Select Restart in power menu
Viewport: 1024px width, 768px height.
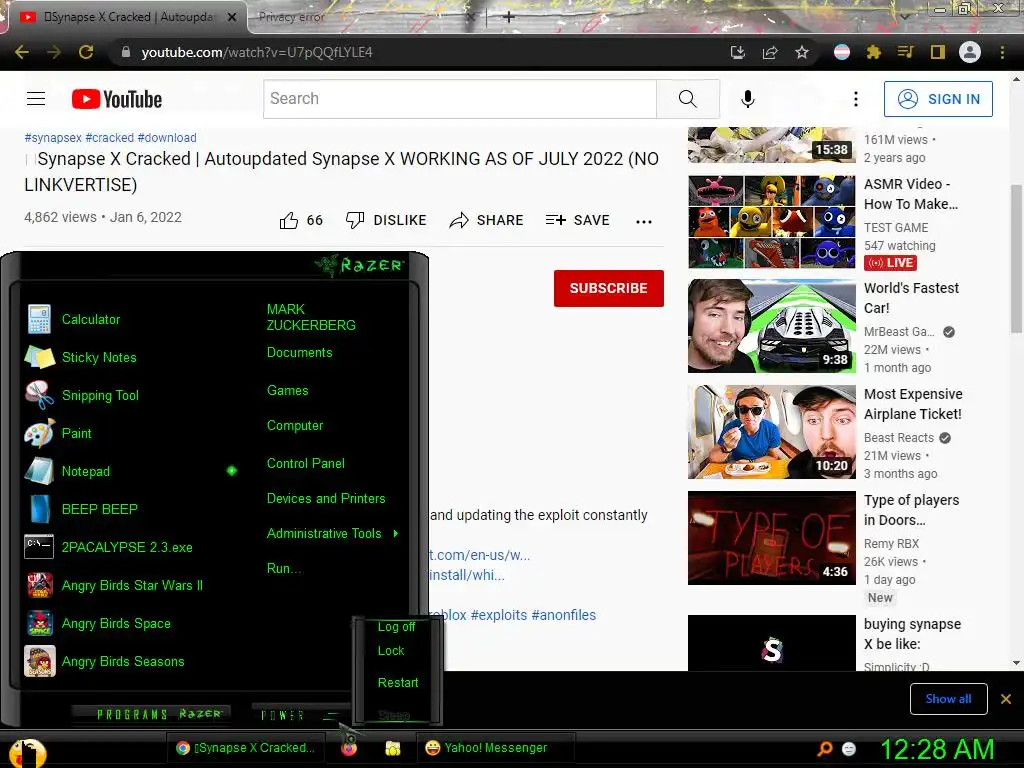[x=398, y=683]
